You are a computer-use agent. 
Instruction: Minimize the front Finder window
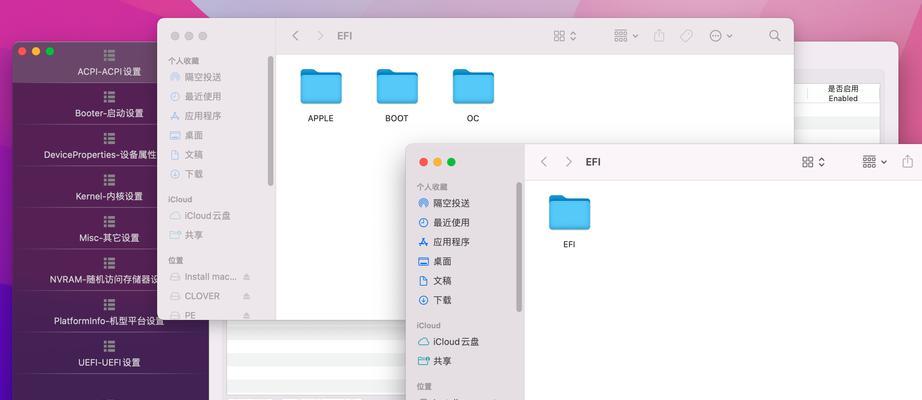tap(437, 162)
